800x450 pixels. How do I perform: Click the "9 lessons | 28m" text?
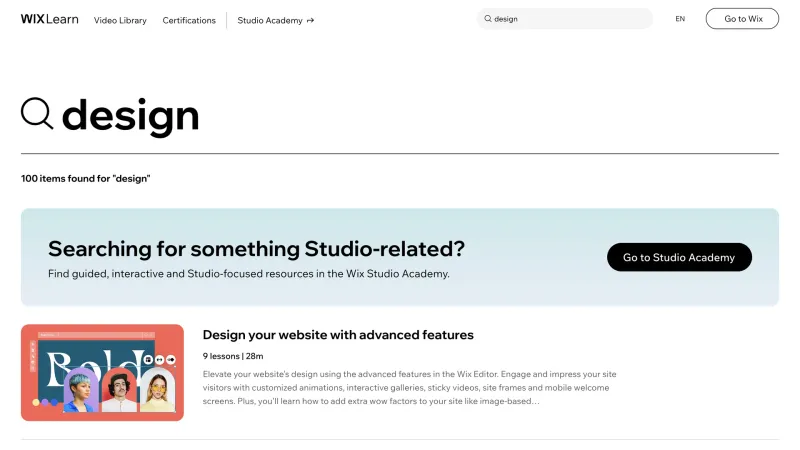pos(233,356)
